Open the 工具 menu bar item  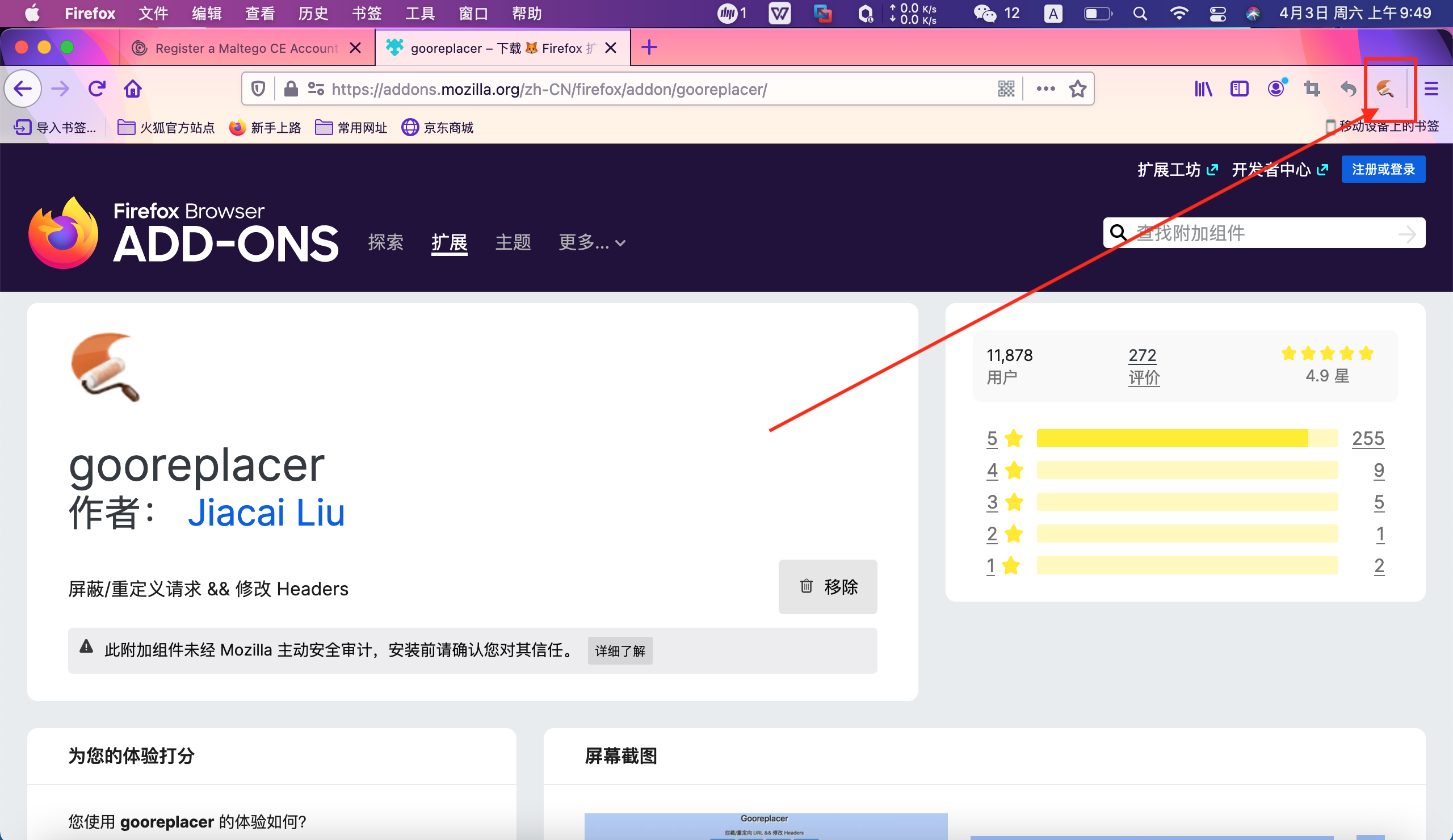click(x=419, y=13)
